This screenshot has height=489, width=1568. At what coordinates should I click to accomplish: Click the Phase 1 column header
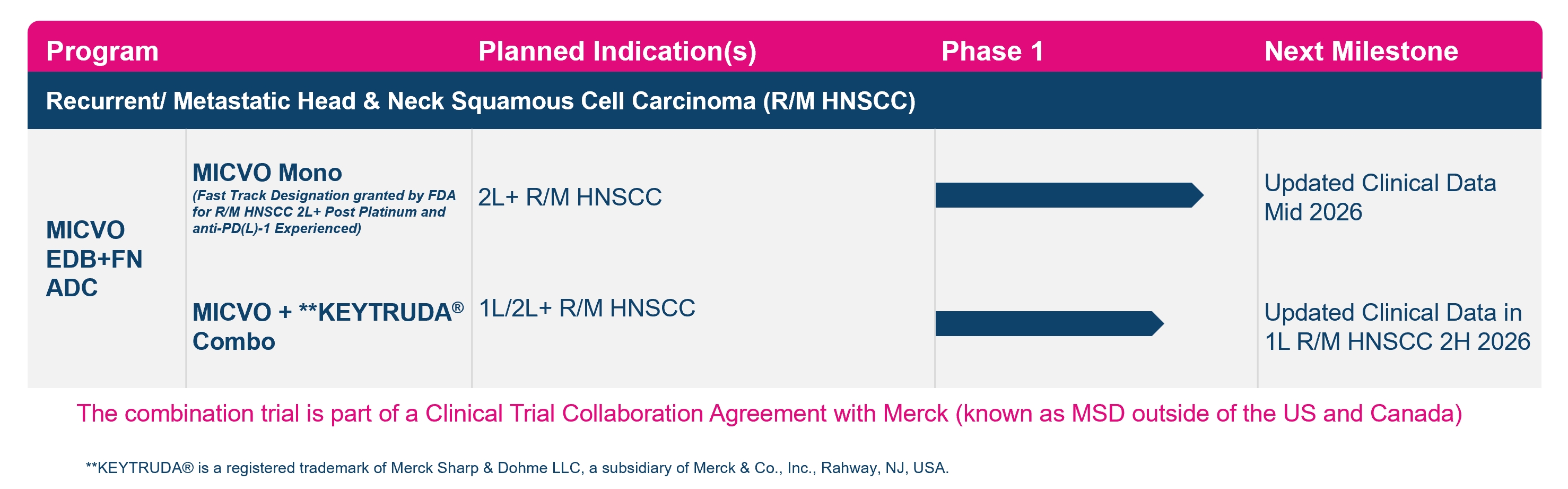(992, 52)
